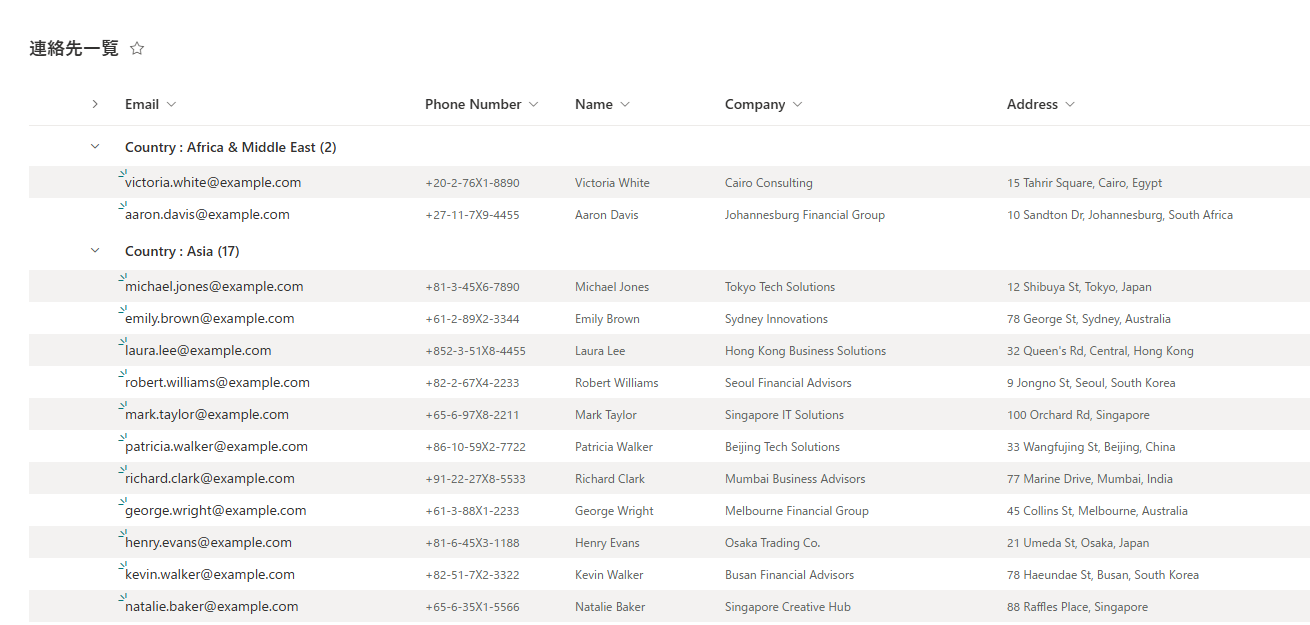The image size is (1310, 625).
Task: Click company Singapore IT Solutions
Action: pos(784,415)
